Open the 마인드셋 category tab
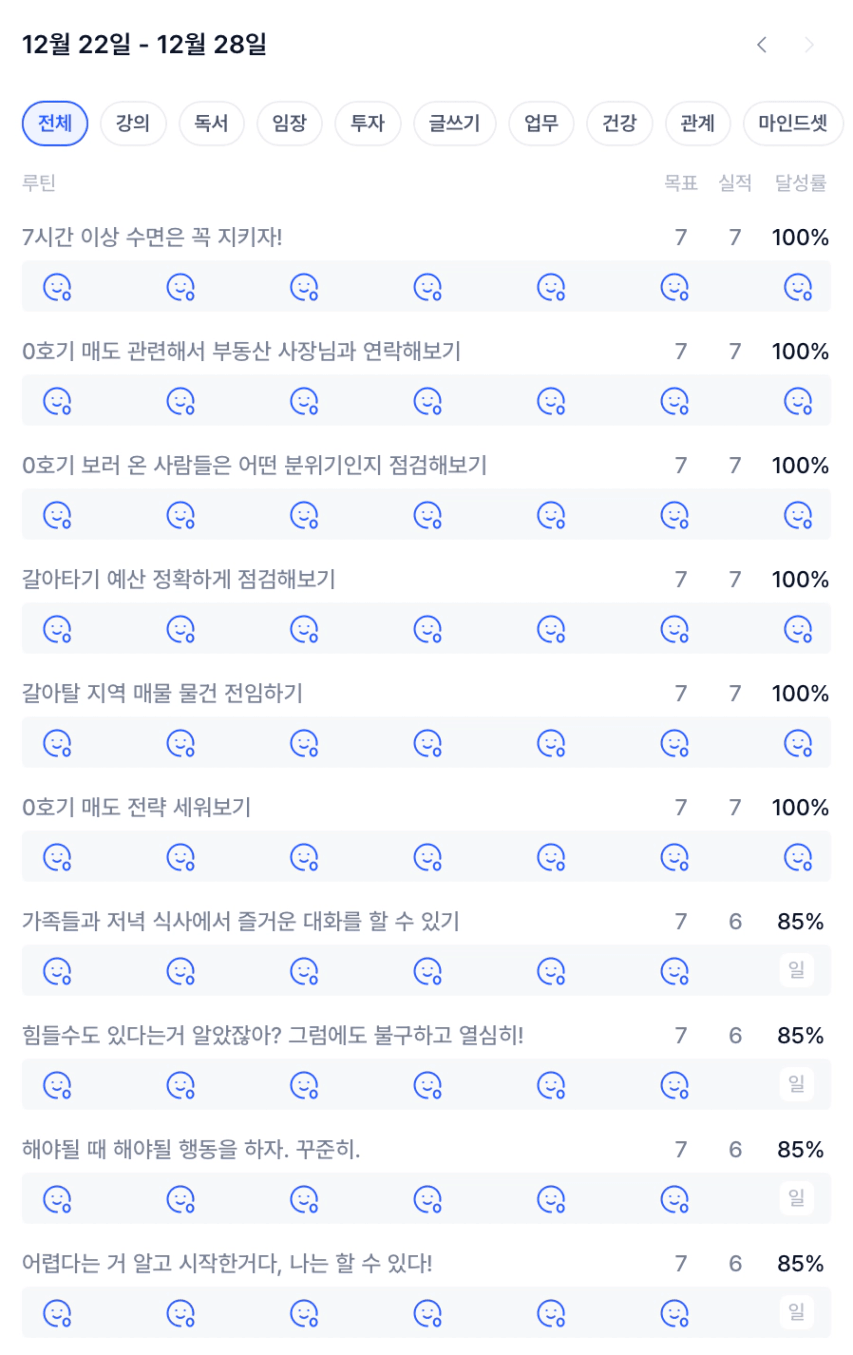This screenshot has width=853, height=1355. 793,124
